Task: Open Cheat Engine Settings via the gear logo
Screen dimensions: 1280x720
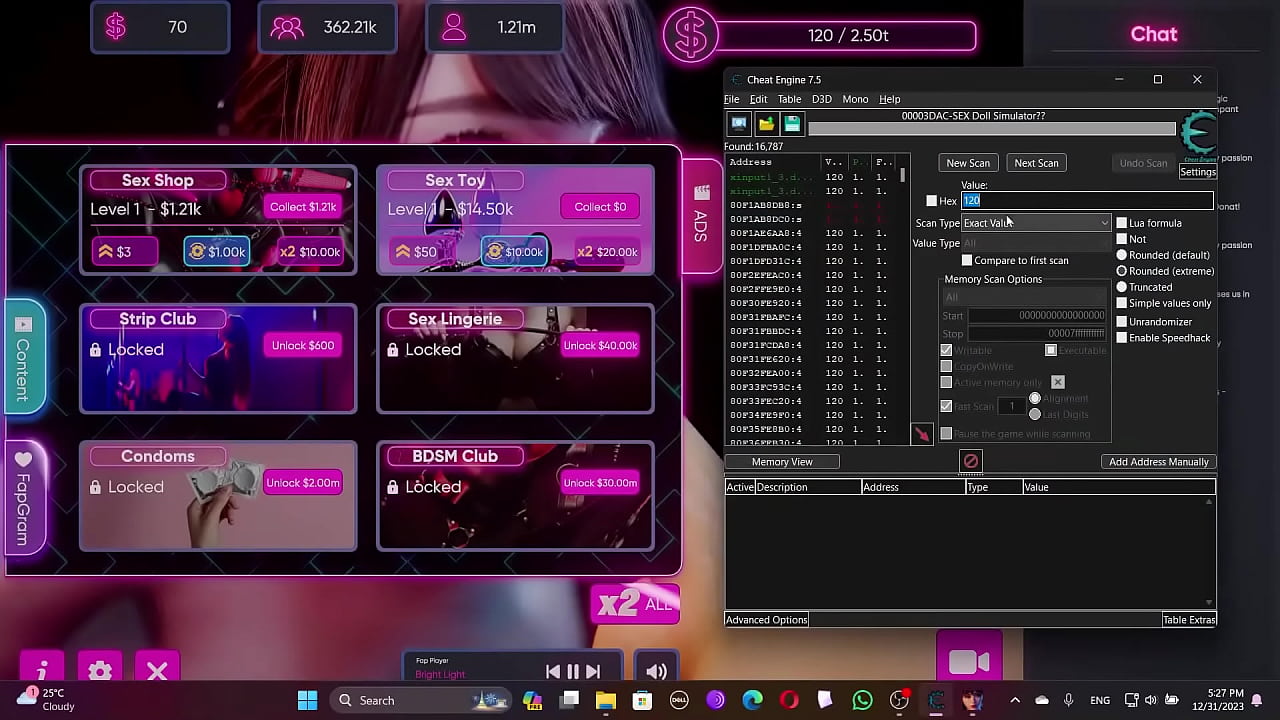Action: pyautogui.click(x=1198, y=135)
